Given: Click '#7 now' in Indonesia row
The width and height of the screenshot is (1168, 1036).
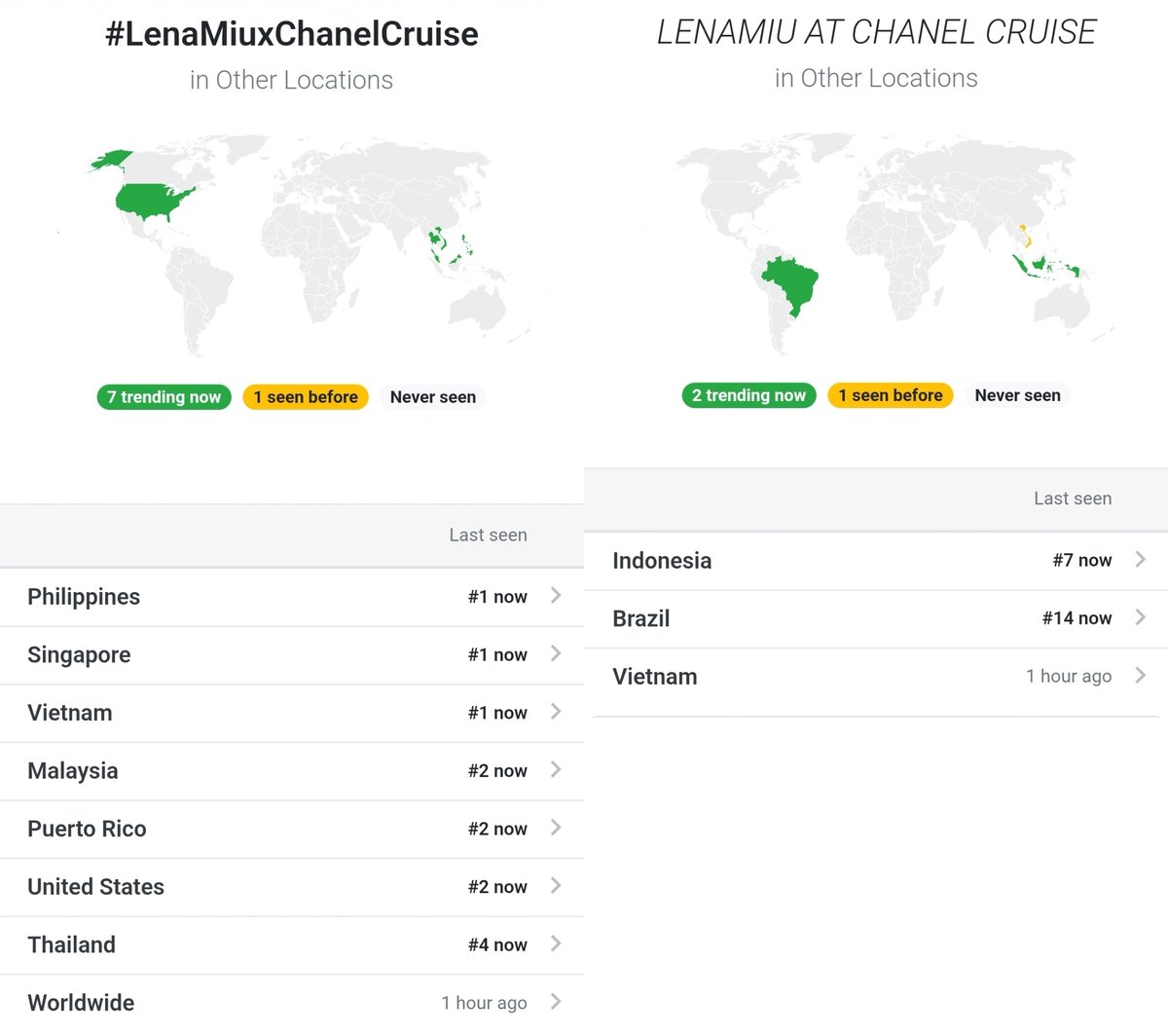Looking at the screenshot, I should click(x=1081, y=560).
